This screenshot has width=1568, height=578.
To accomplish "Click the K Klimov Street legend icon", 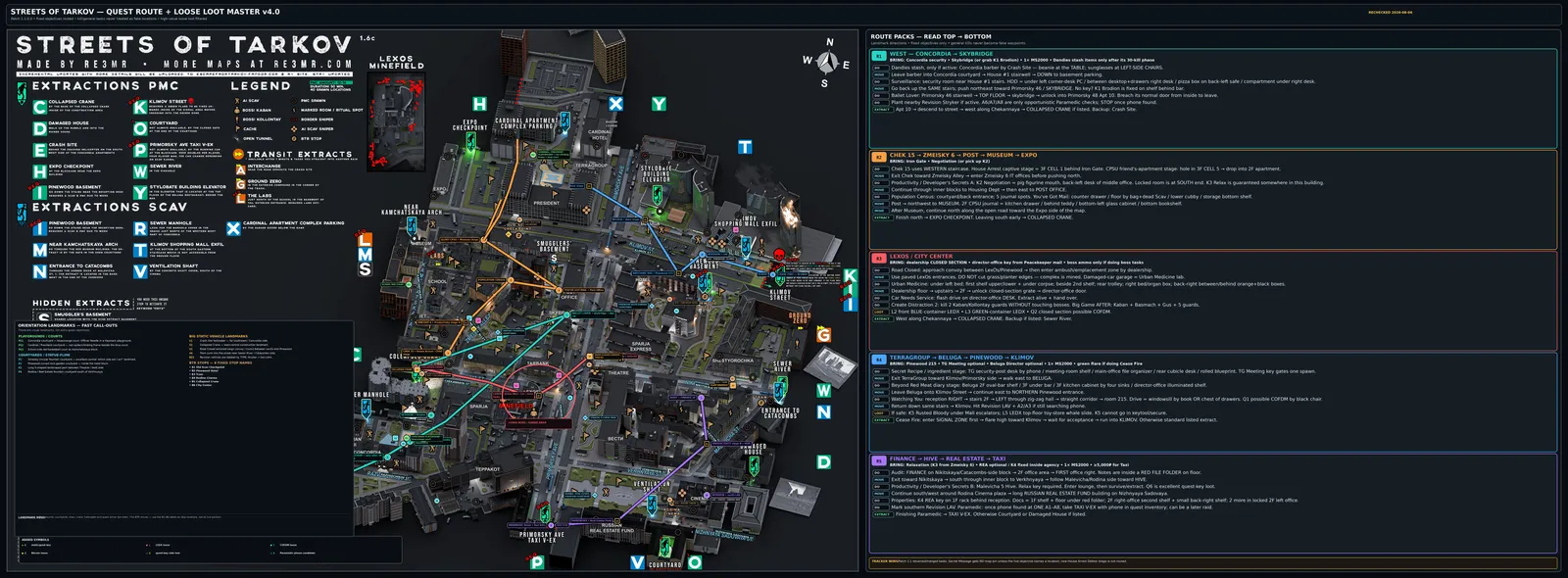I will coord(140,107).
